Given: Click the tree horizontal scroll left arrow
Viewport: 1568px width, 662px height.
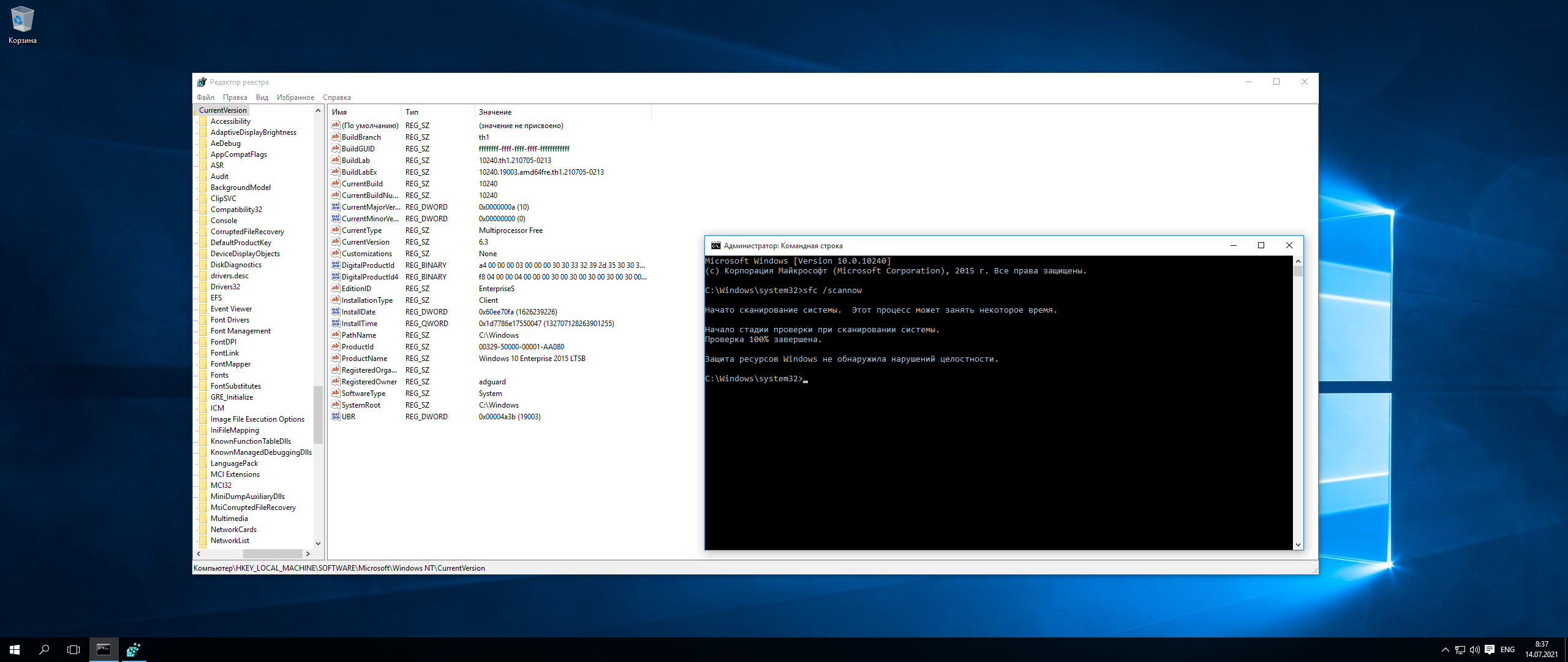Looking at the screenshot, I should point(198,554).
